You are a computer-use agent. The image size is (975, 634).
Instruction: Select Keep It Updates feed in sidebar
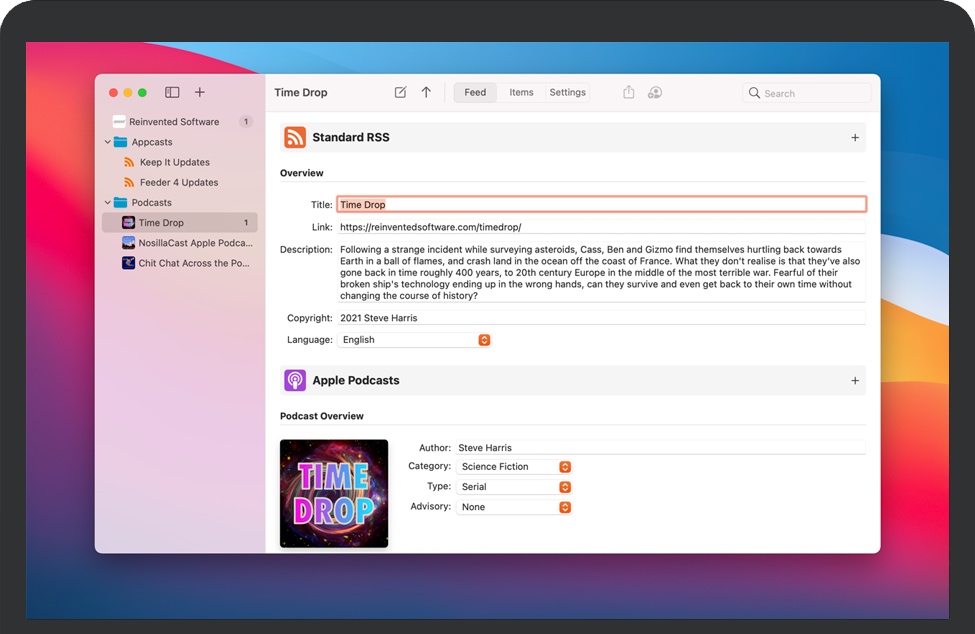174,162
